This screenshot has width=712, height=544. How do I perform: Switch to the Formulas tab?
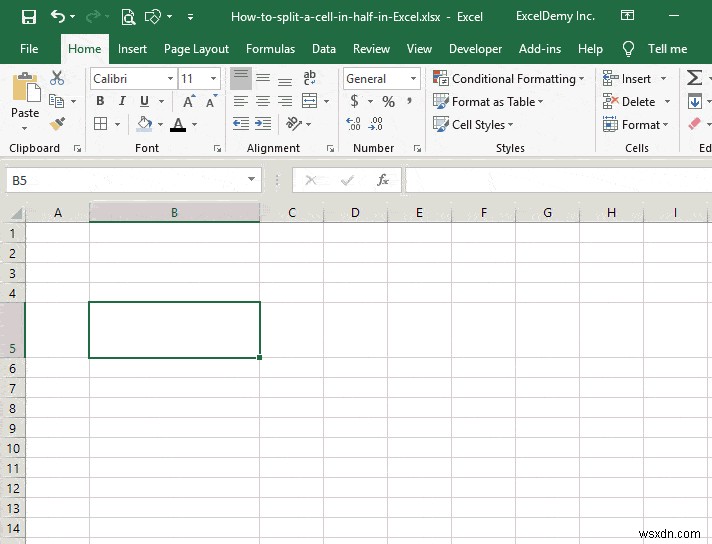pyautogui.click(x=270, y=49)
